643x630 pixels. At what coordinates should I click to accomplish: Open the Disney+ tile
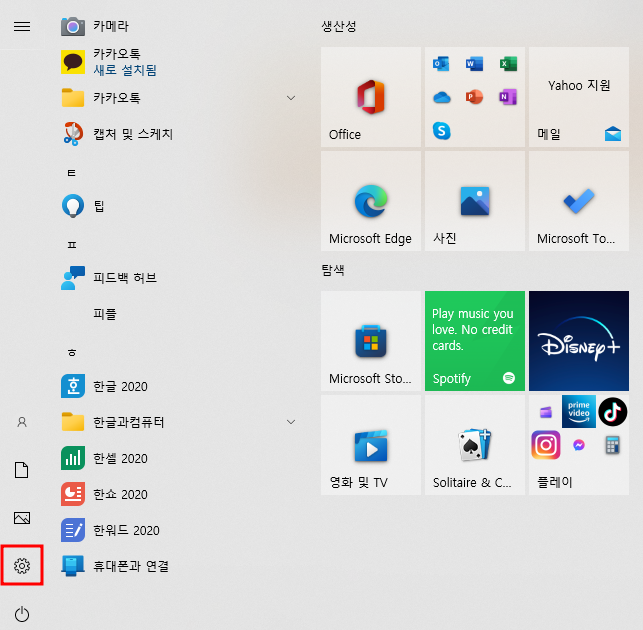(579, 341)
